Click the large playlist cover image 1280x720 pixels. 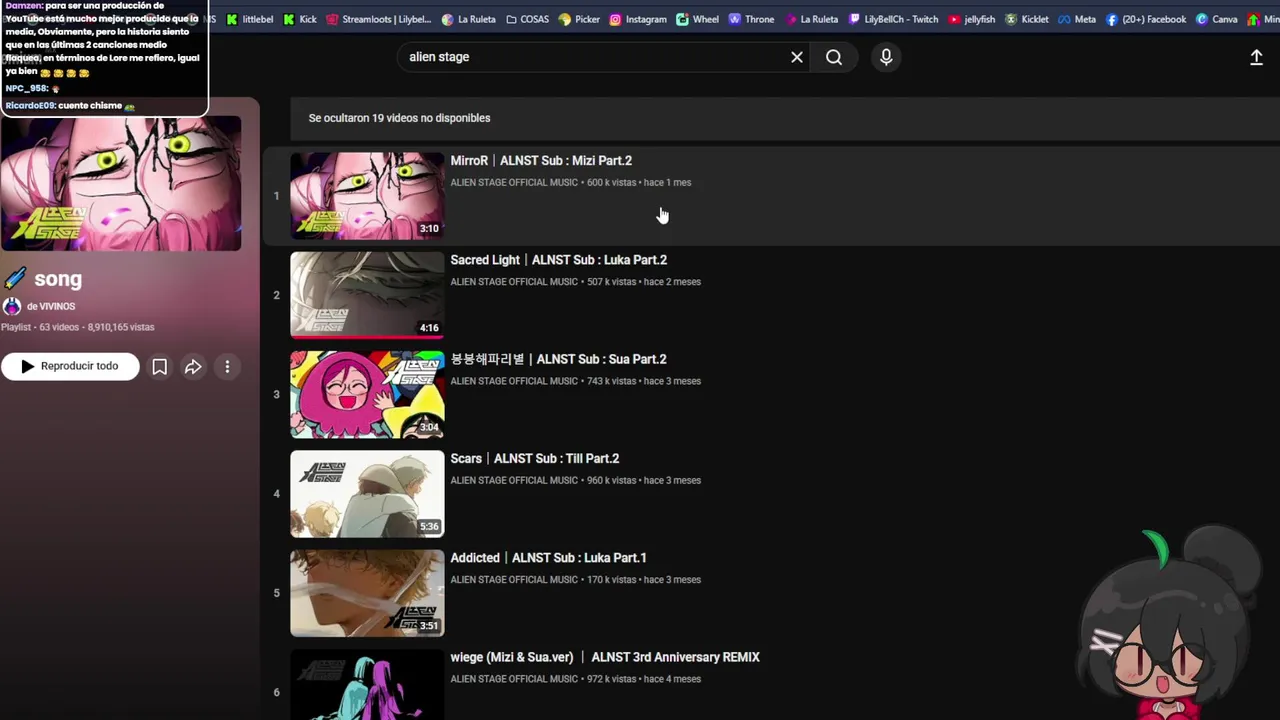click(x=121, y=183)
